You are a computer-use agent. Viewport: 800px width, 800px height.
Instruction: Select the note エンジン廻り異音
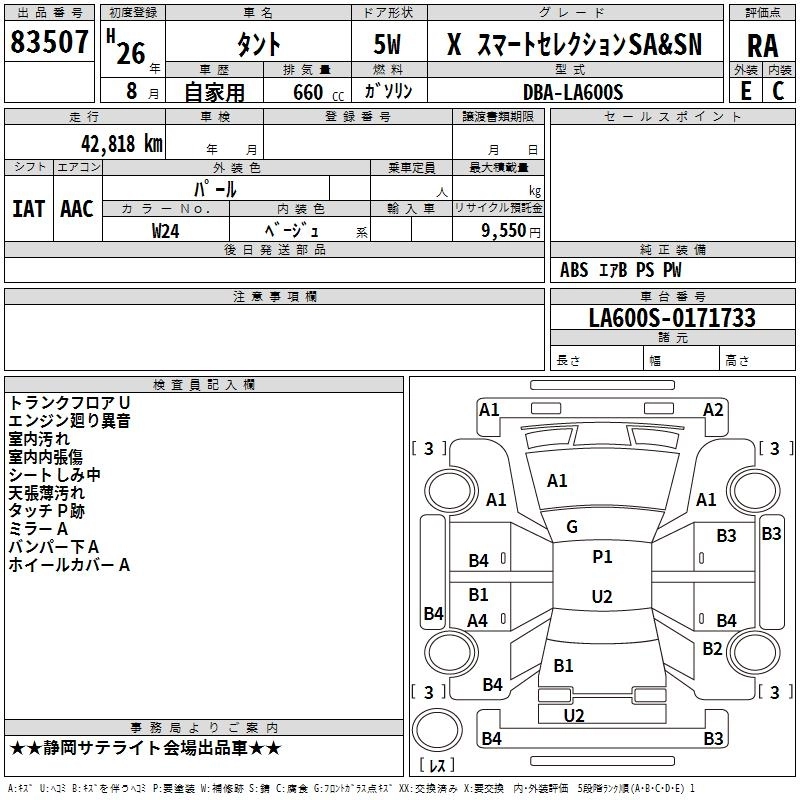click(x=69, y=421)
